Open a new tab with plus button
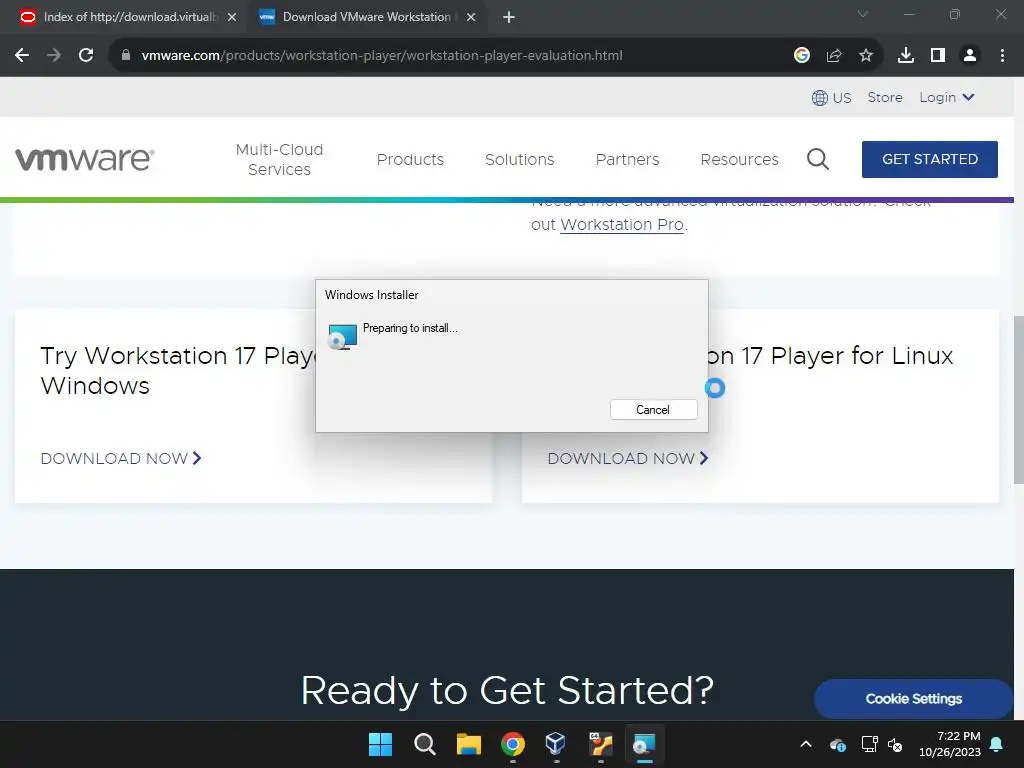This screenshot has height=768, width=1024. point(509,17)
